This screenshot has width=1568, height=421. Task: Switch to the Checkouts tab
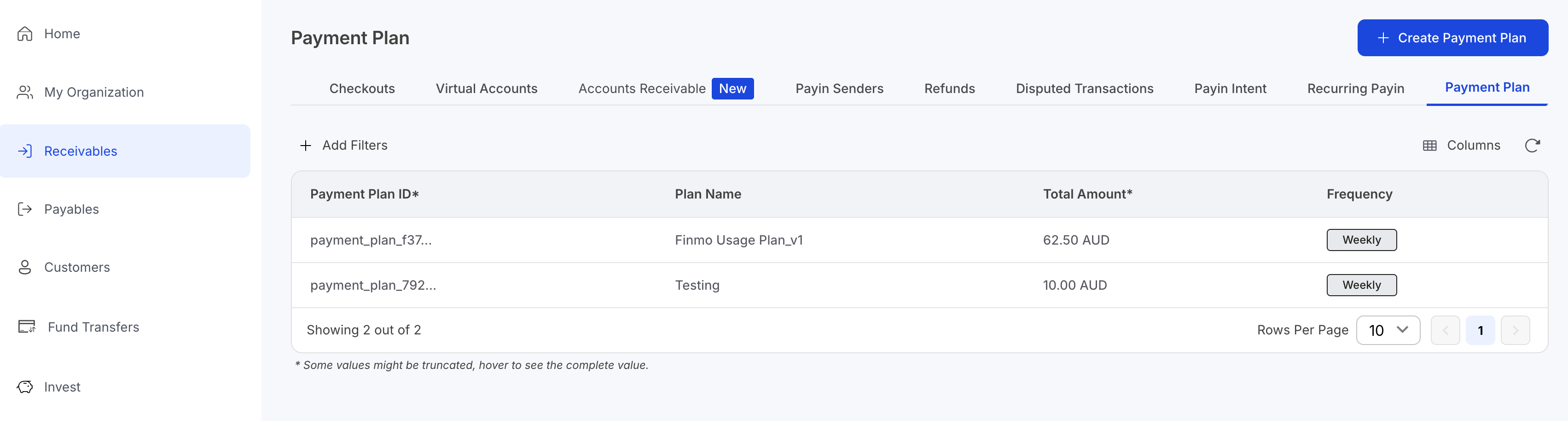[361, 88]
